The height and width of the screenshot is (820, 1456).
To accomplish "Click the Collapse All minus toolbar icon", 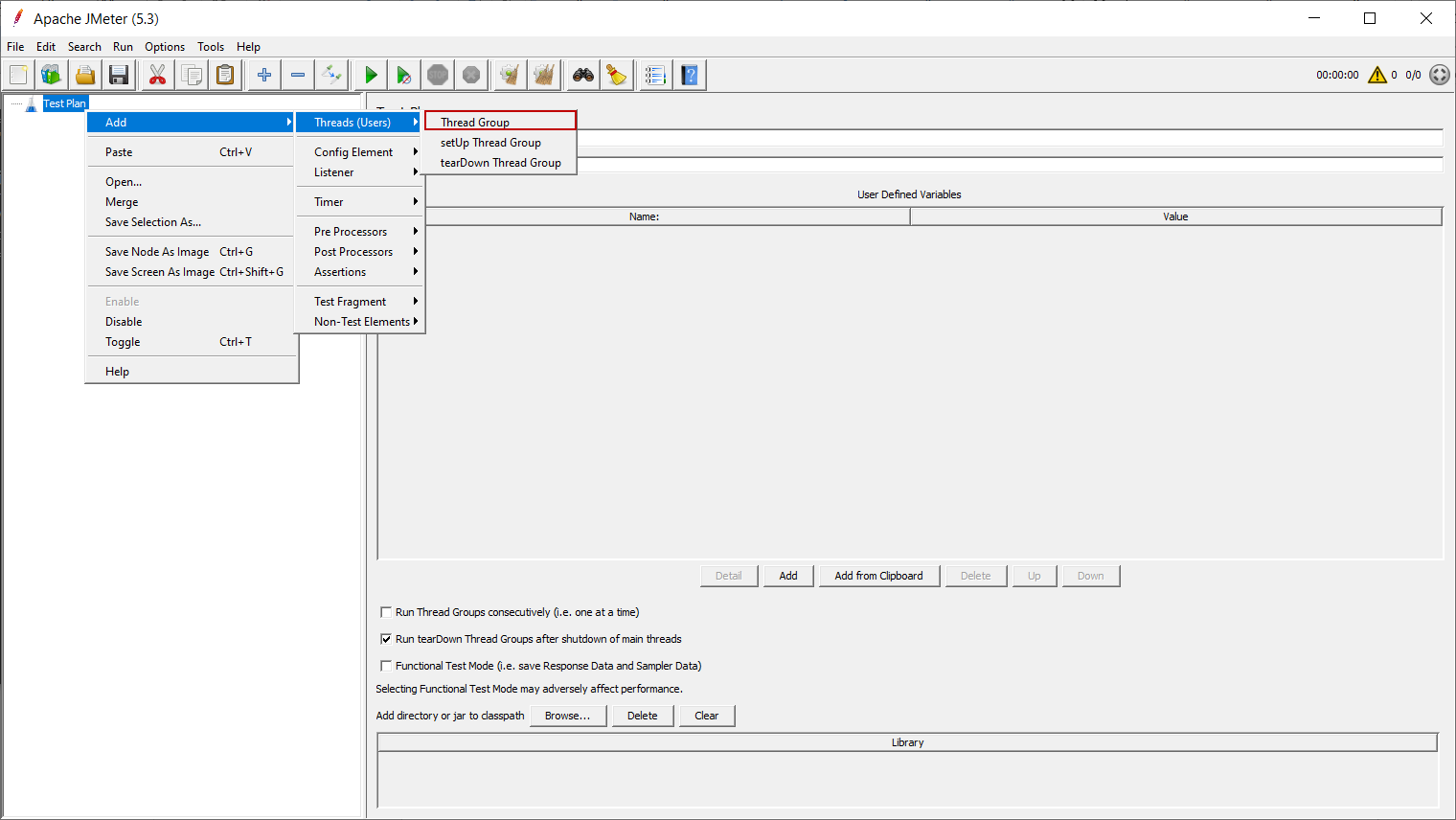I will pyautogui.click(x=298, y=75).
